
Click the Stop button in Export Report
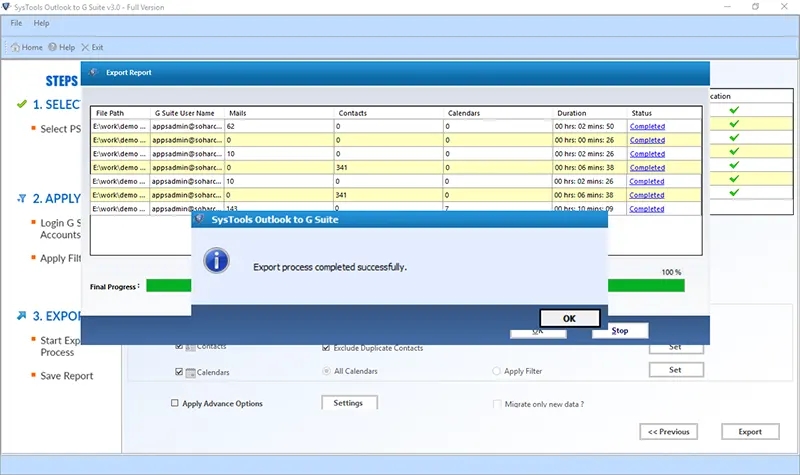click(620, 331)
